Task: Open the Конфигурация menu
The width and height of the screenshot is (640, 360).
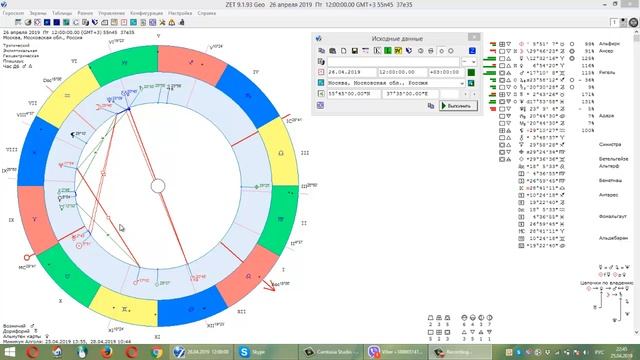Action: click(147, 13)
